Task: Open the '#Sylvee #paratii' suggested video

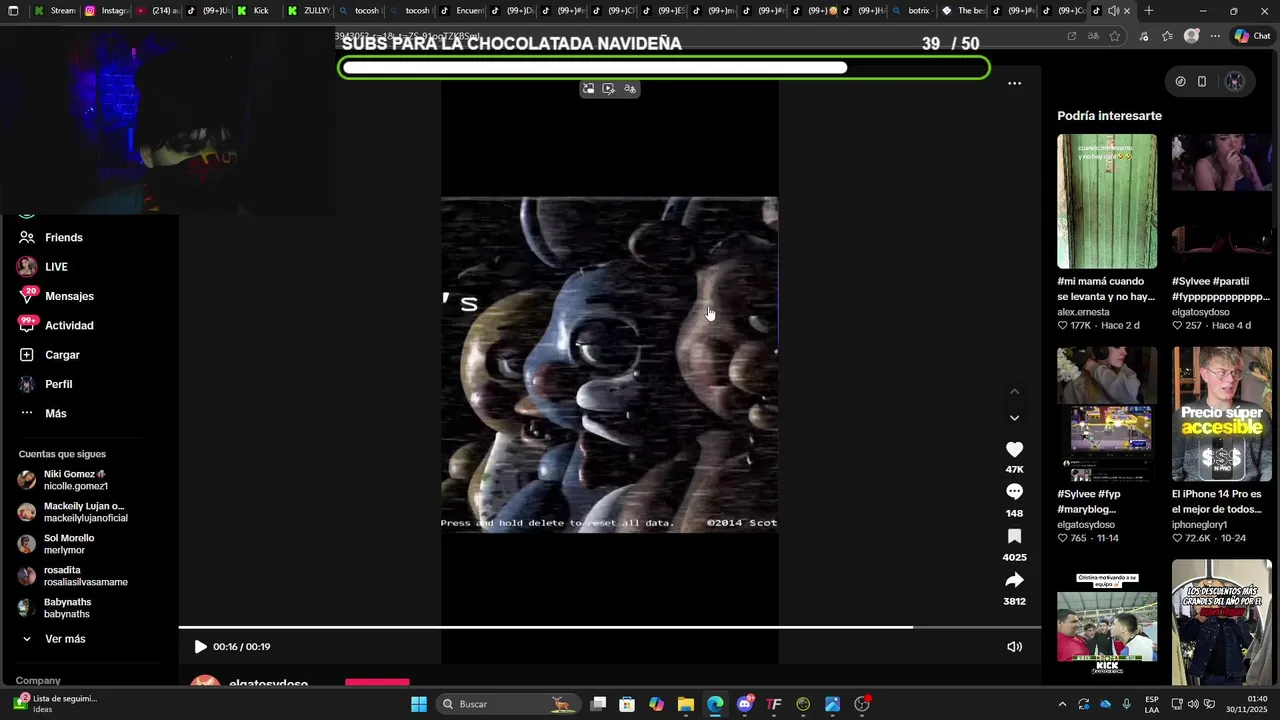Action: pyautogui.click(x=1222, y=201)
